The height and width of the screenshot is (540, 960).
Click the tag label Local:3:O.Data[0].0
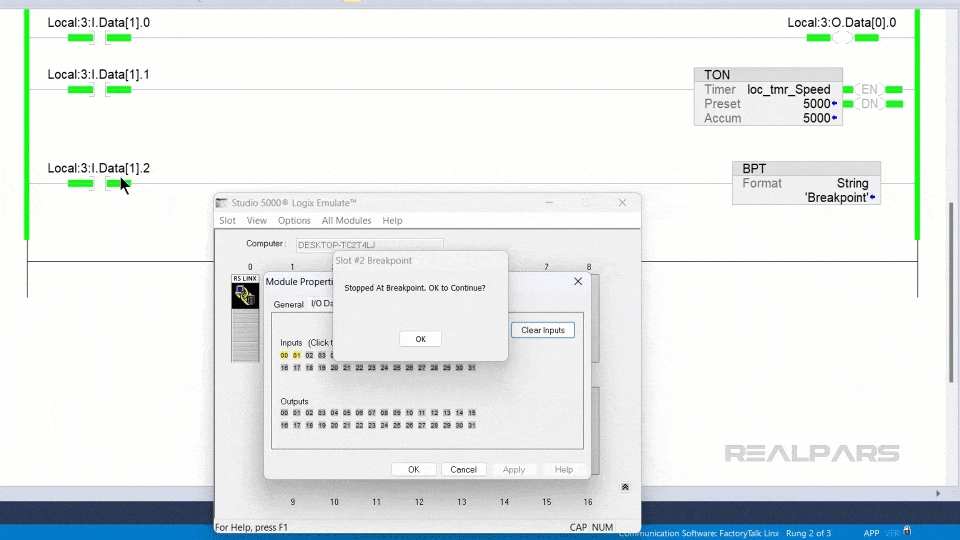coord(842,23)
